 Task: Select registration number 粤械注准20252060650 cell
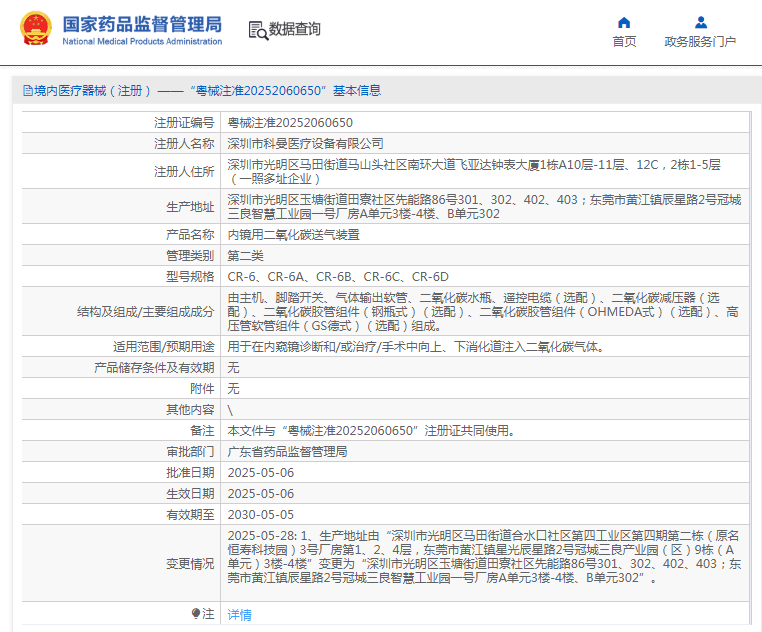(x=290, y=123)
